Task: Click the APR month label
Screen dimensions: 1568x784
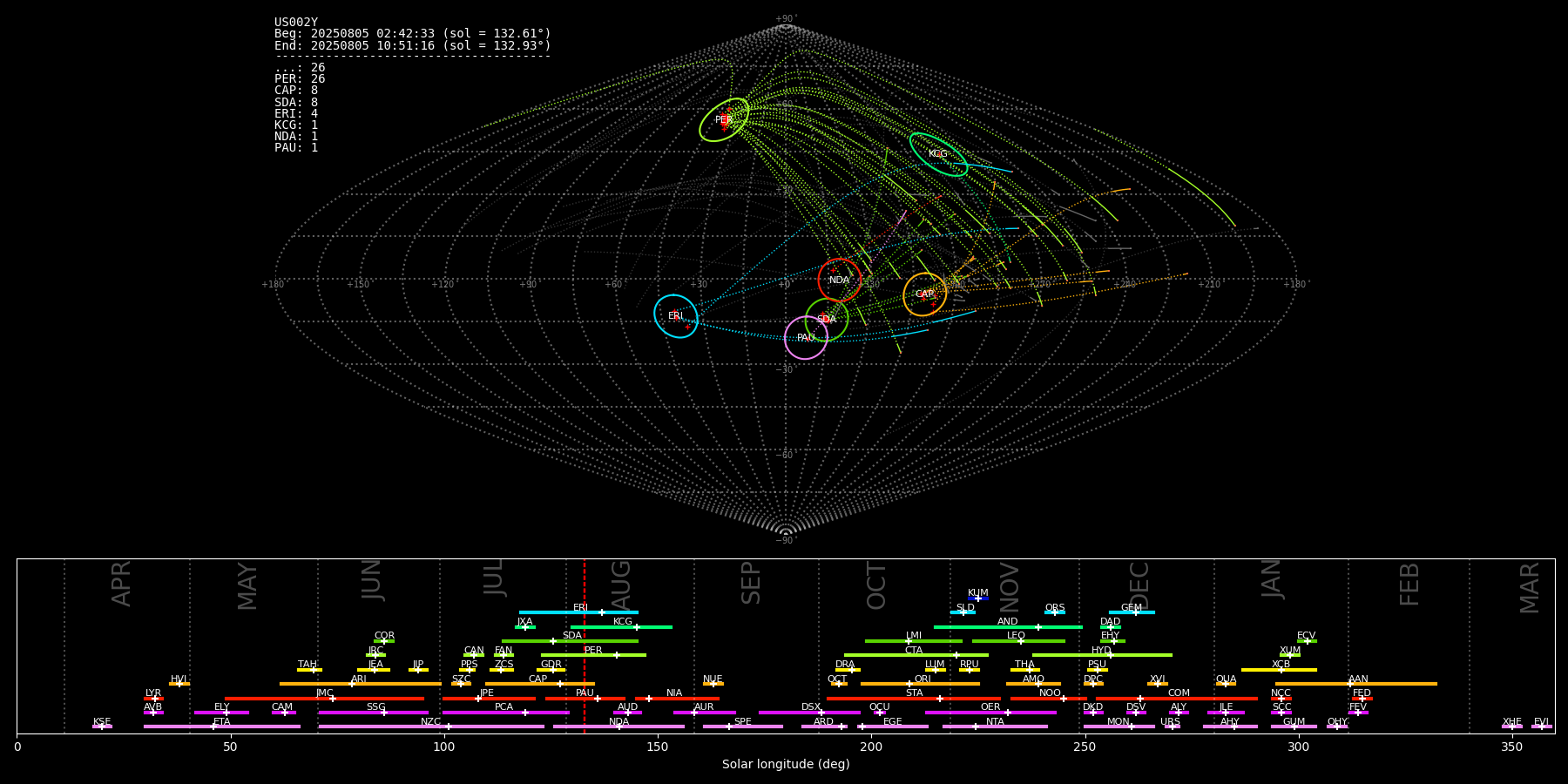Action: (x=121, y=584)
